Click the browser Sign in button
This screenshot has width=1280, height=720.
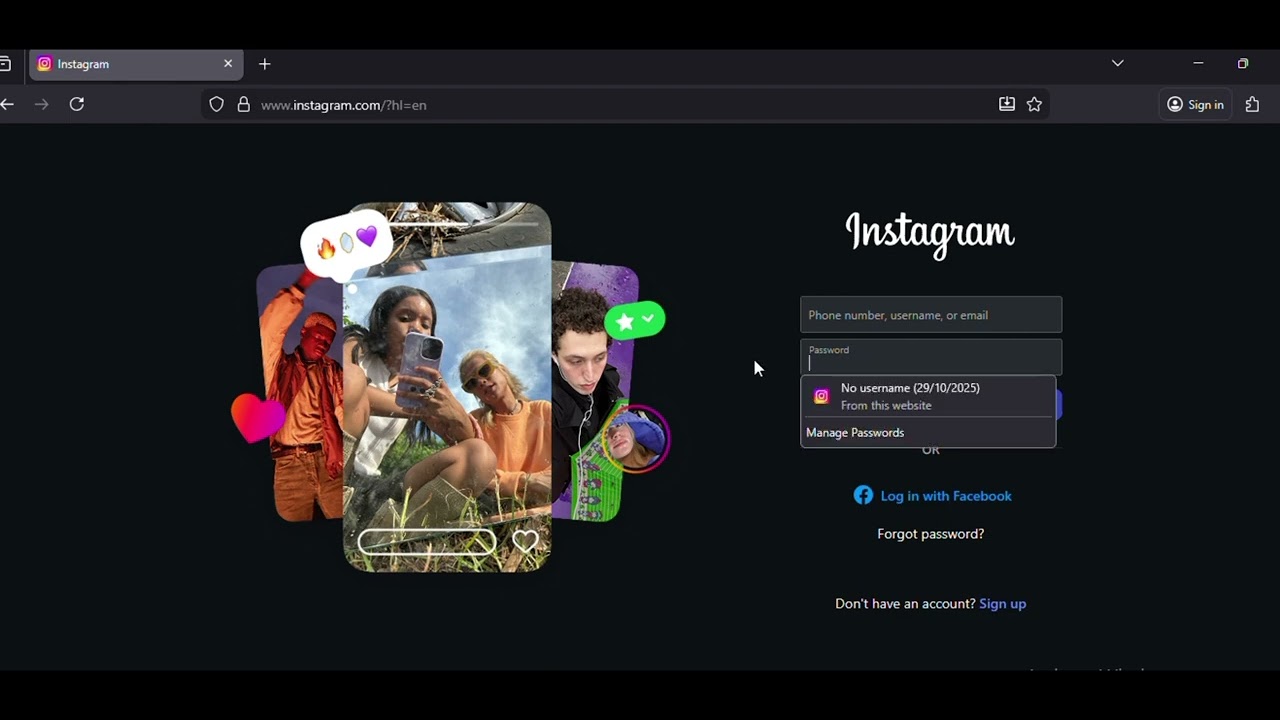(x=1195, y=104)
